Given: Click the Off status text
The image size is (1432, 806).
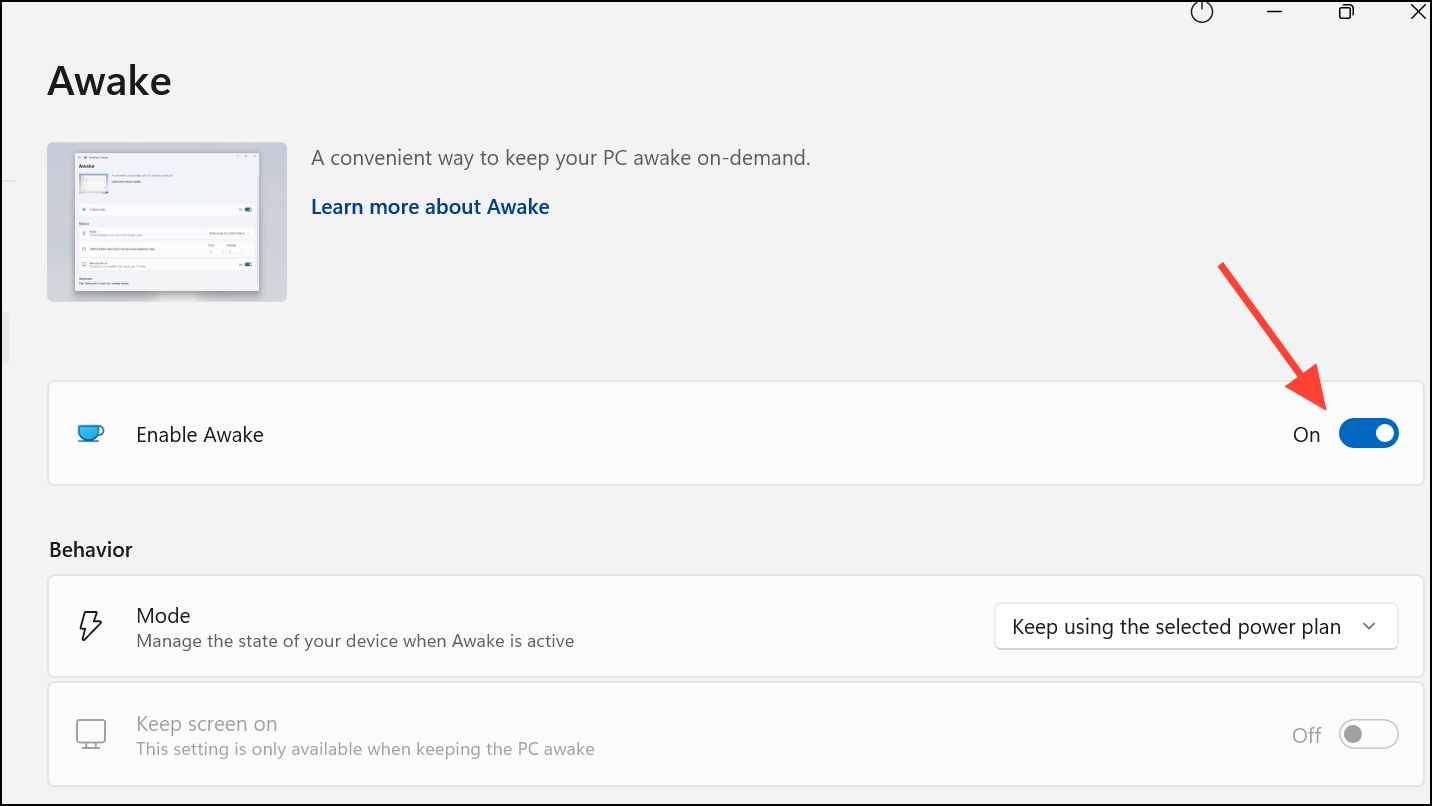Looking at the screenshot, I should tap(1307, 735).
